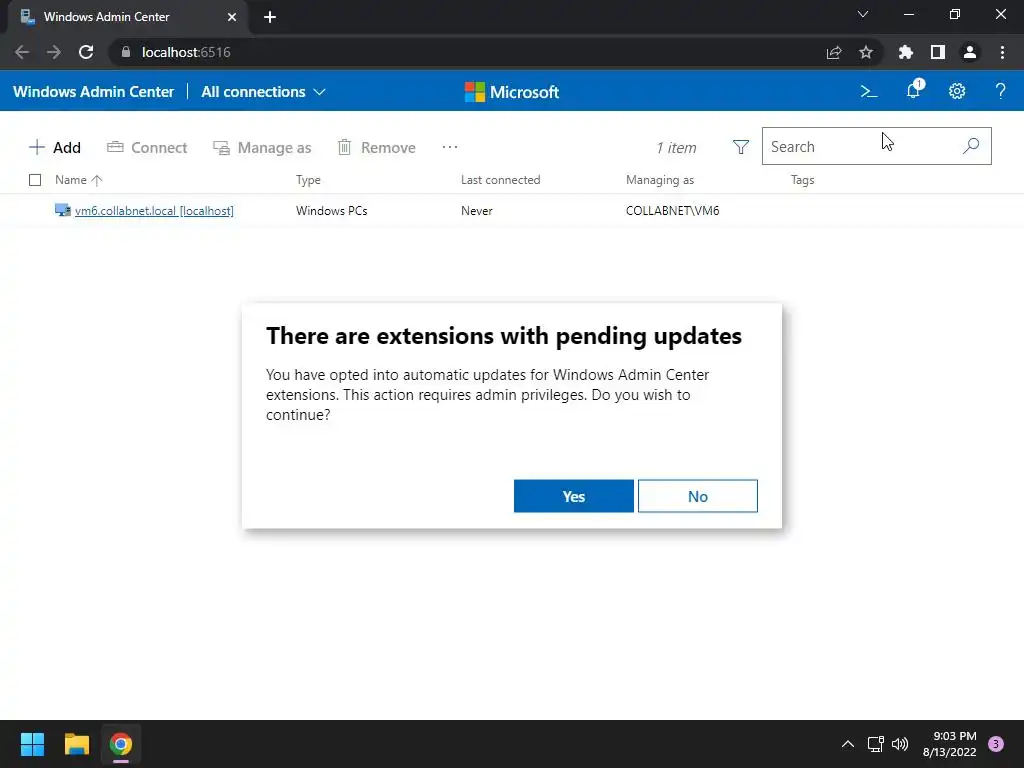The height and width of the screenshot is (768, 1024).
Task: Select the Windows Admin Center browser tab
Action: 128,17
